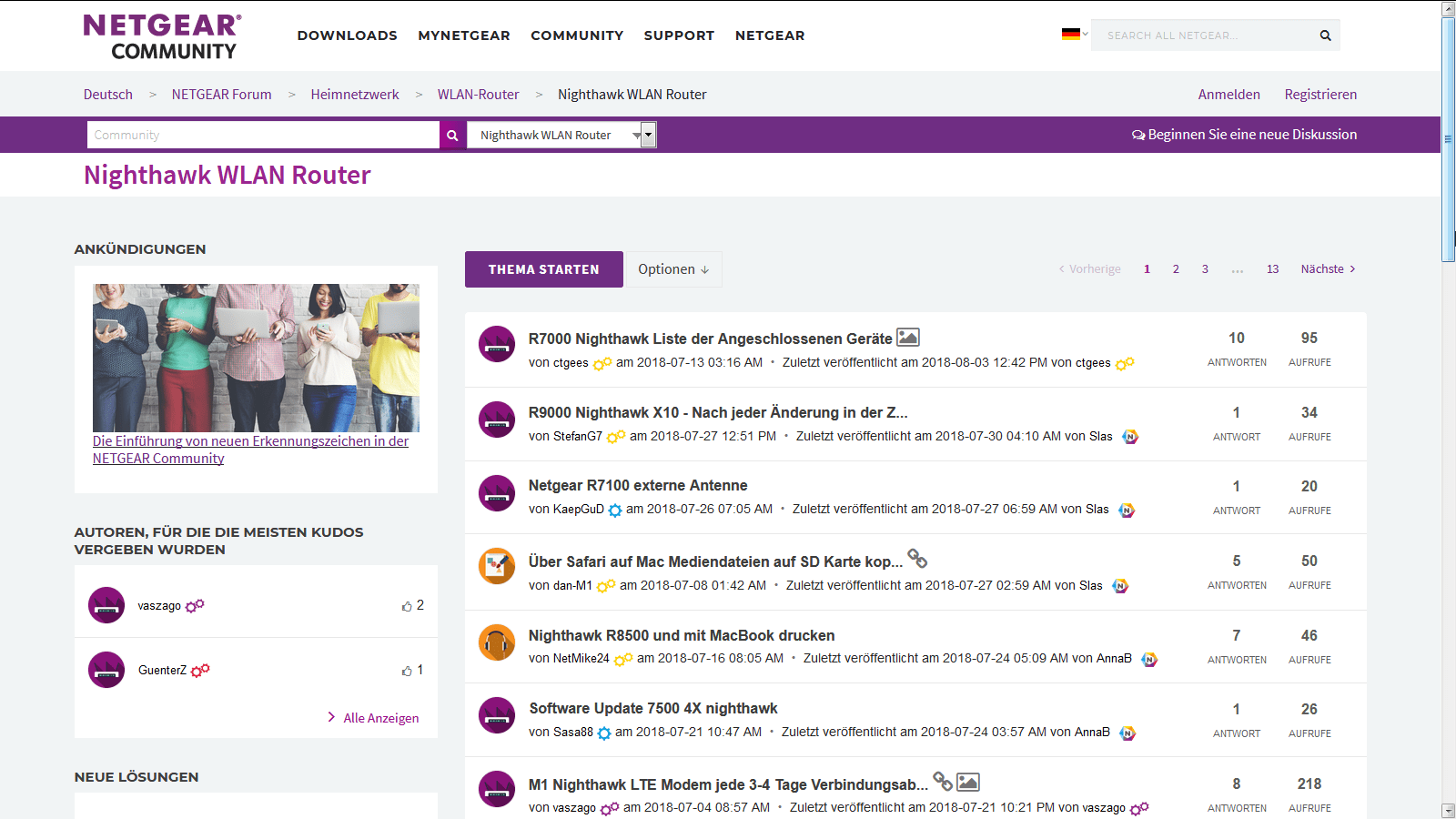Open user profile Sasa88
The width and height of the screenshot is (1456, 819).
pos(573,732)
